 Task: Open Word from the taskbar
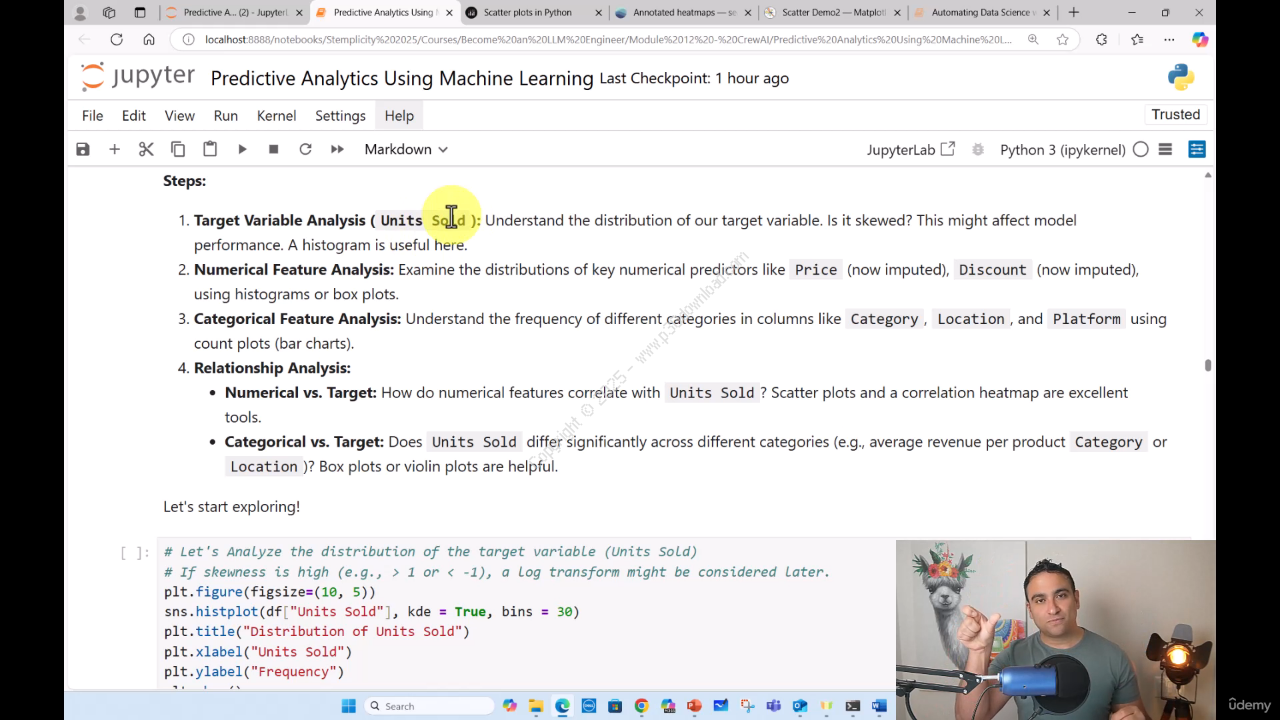[x=879, y=706]
